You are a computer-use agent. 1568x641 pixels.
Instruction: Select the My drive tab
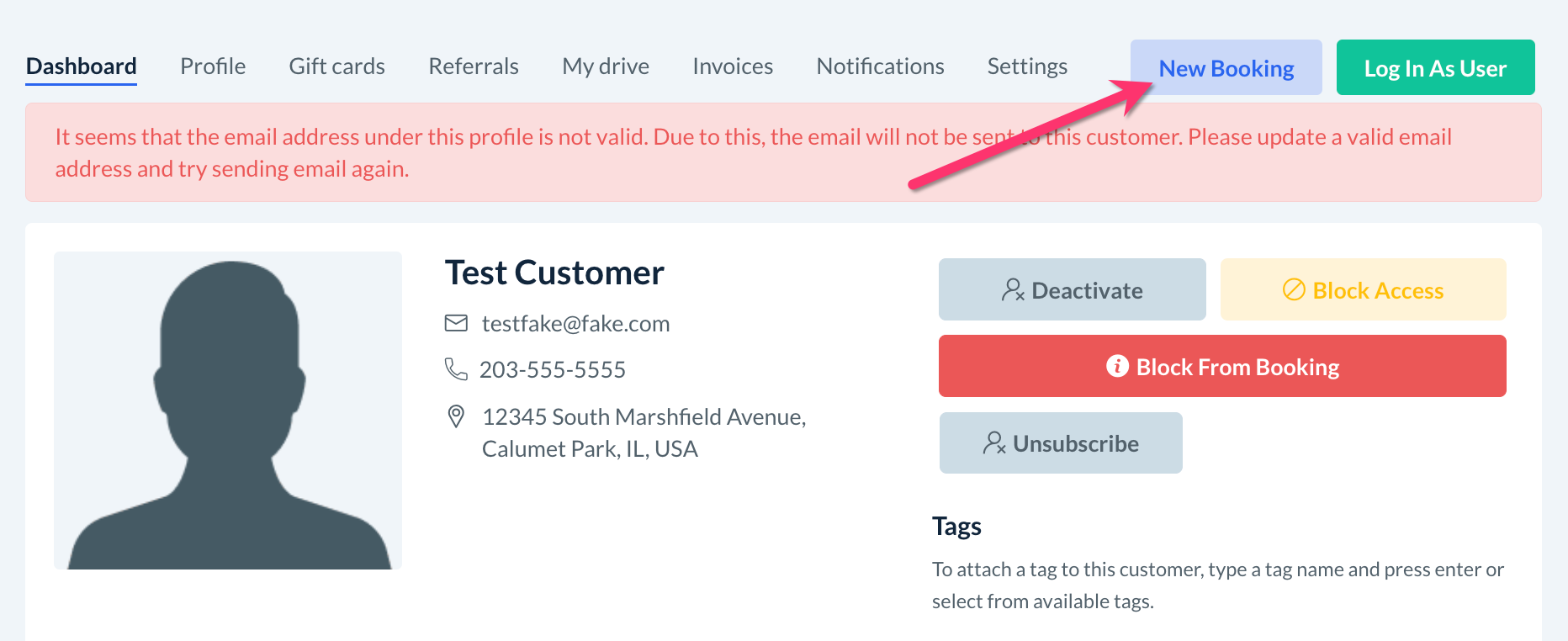coord(606,66)
